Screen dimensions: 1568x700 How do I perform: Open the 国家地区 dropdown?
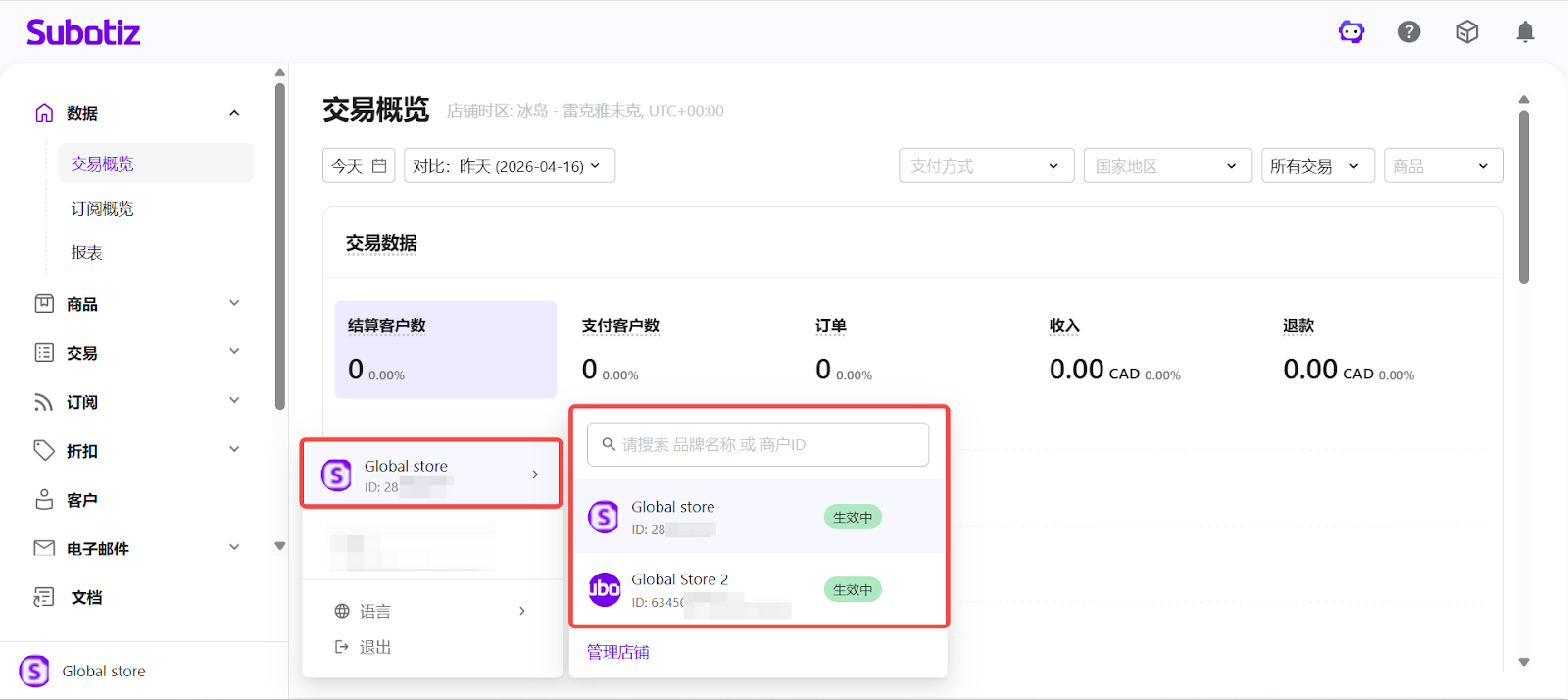tap(1167, 166)
